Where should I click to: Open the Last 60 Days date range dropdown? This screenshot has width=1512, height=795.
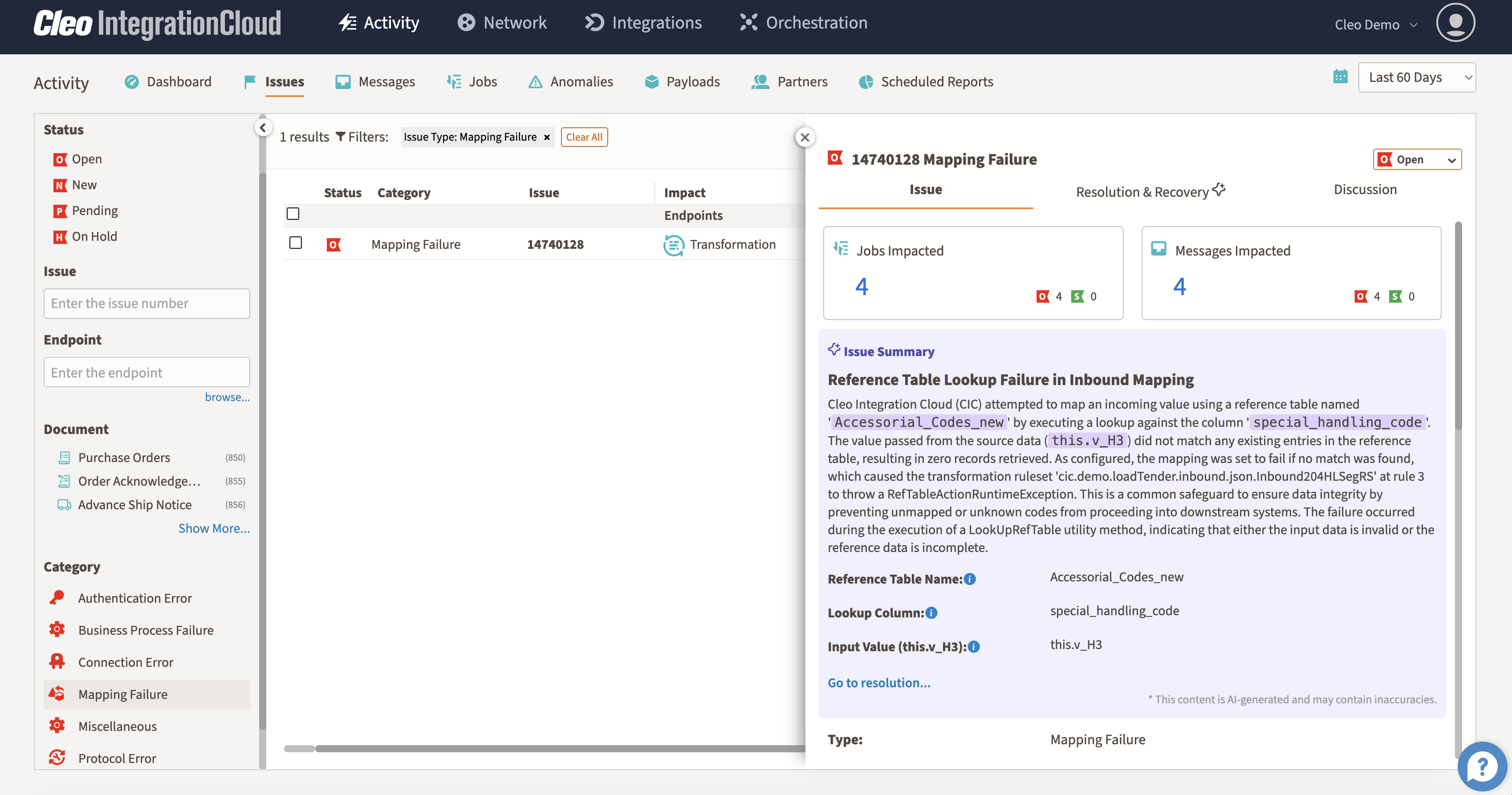pyautogui.click(x=1416, y=77)
